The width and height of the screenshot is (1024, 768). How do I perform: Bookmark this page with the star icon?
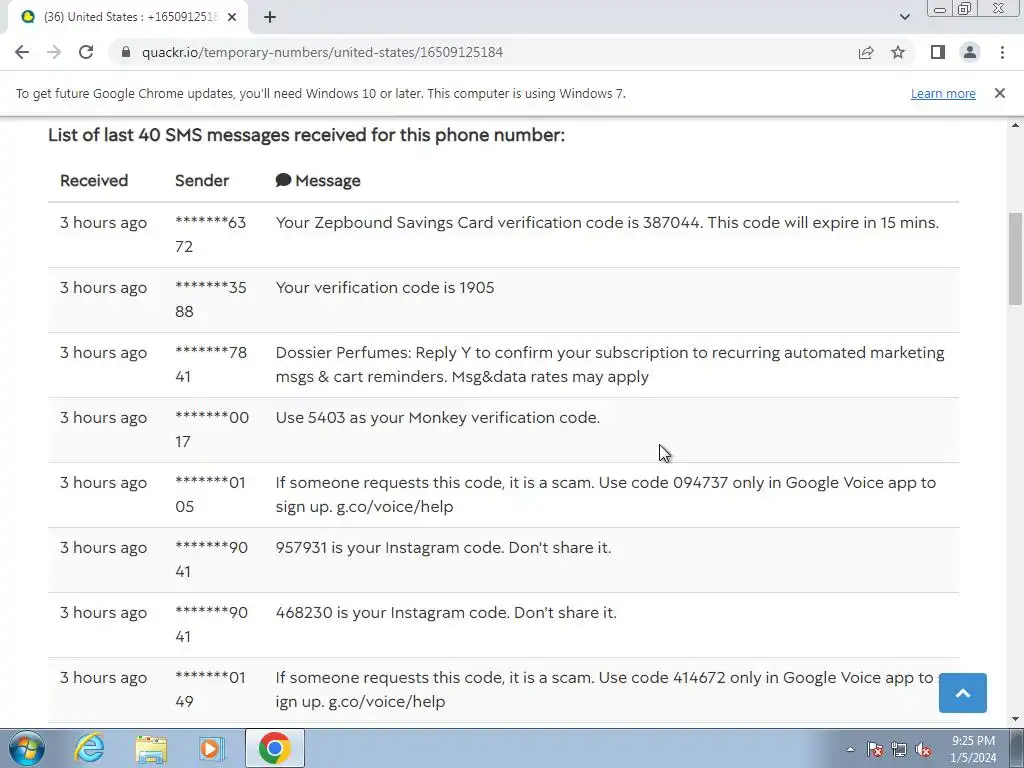[898, 52]
